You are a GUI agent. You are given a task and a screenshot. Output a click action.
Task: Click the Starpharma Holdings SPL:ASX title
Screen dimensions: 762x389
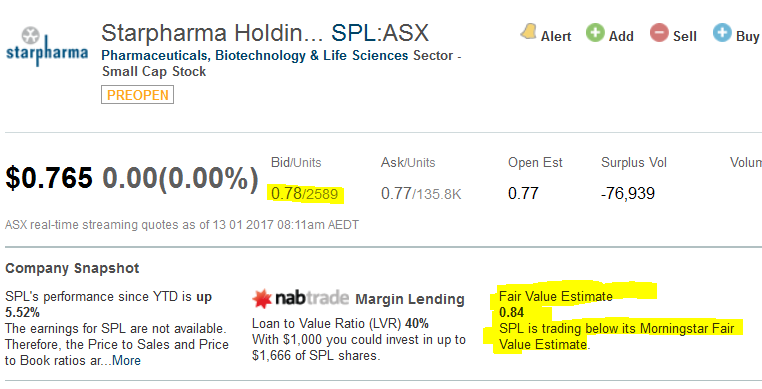coord(265,33)
